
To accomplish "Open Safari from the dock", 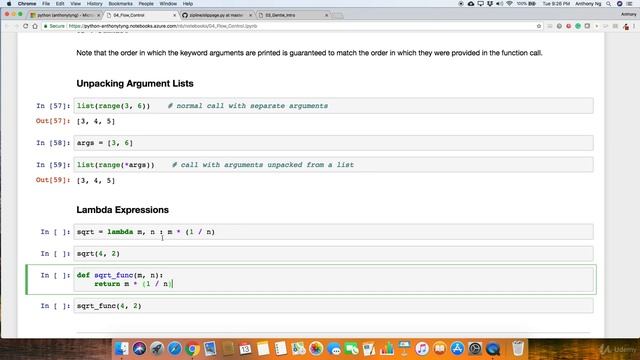I will 174,349.
